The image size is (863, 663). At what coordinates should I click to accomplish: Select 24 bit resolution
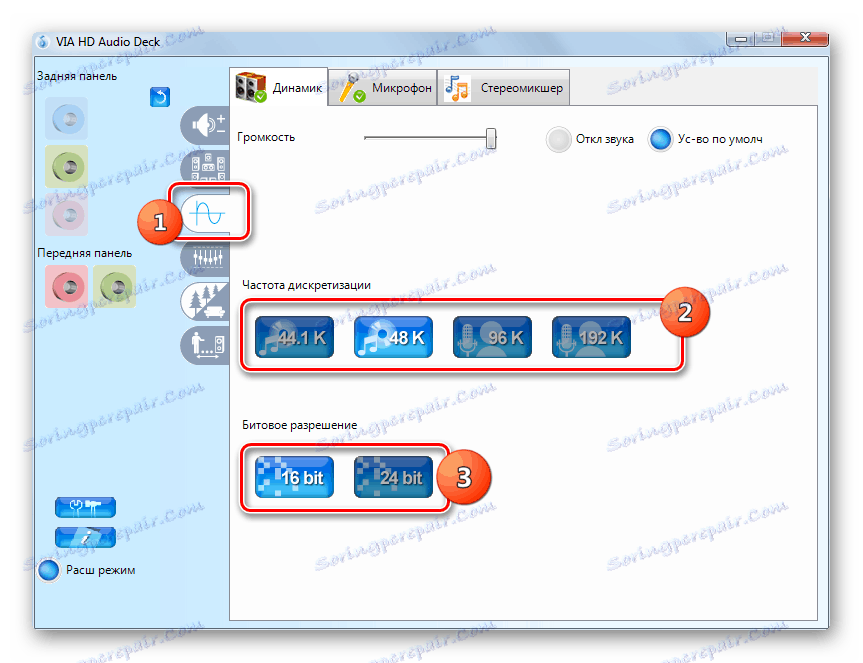point(394,477)
